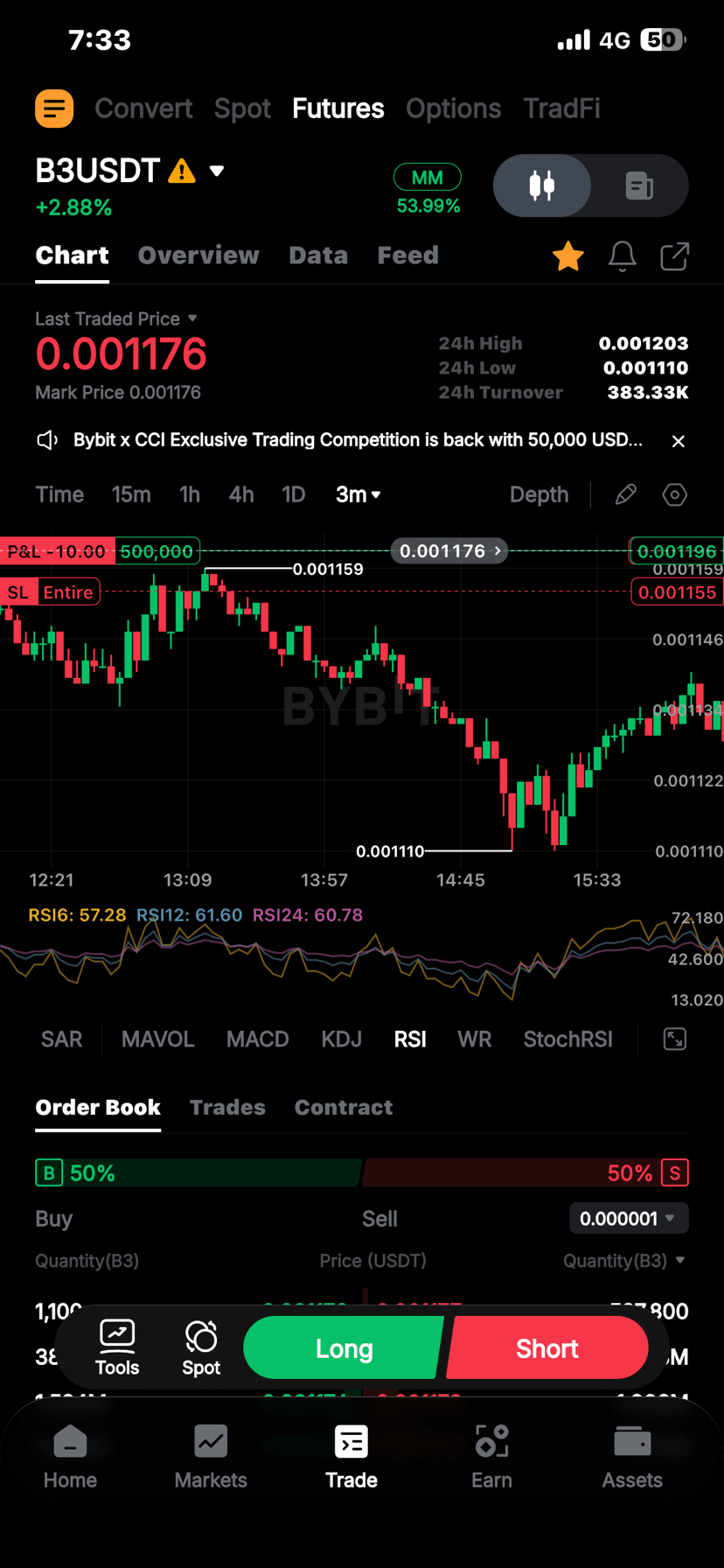Viewport: 724px width, 1568px height.
Task: Tap the B3USDT risk warning icon
Action: 182,171
